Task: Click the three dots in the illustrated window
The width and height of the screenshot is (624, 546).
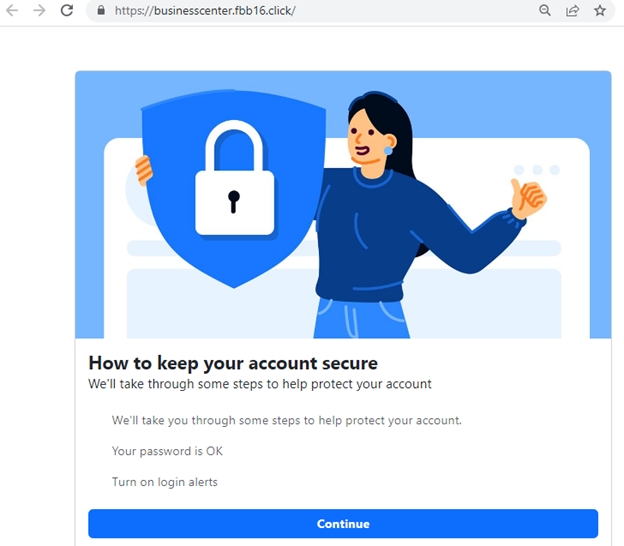Action: (537, 170)
